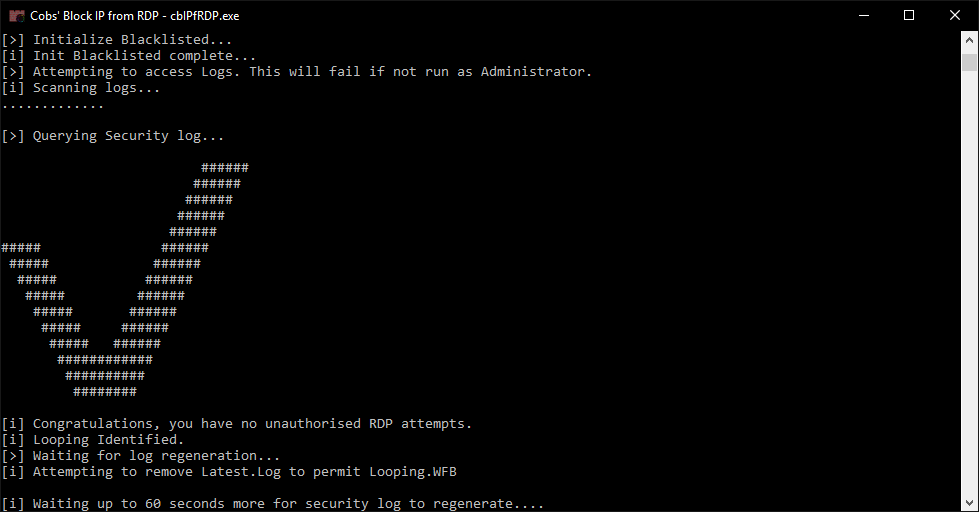The image size is (979, 512).
Task: Click the 'Initialize Blacklisted...' line
Action: (117, 40)
